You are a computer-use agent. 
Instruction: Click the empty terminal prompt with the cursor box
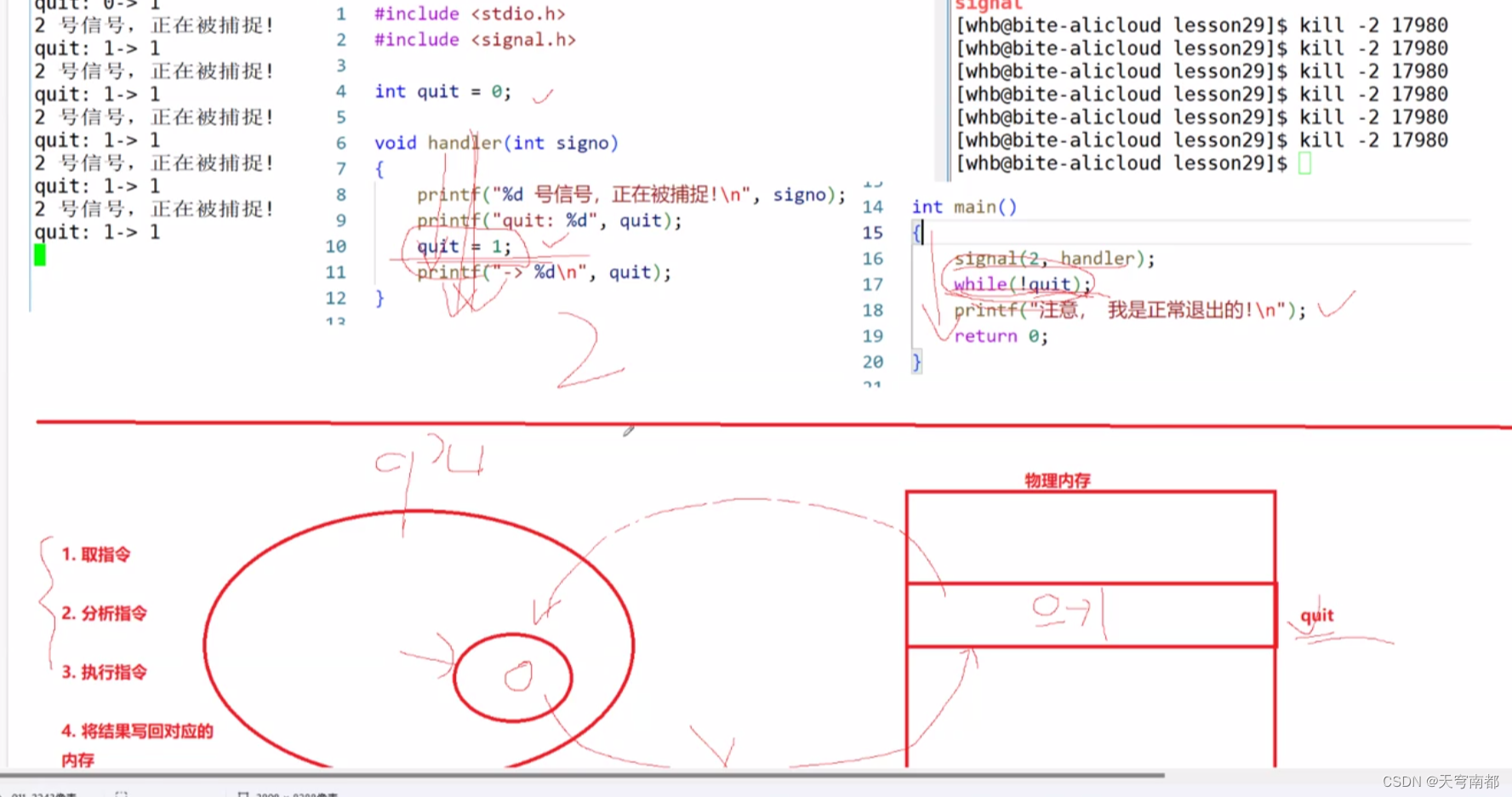[1133, 163]
